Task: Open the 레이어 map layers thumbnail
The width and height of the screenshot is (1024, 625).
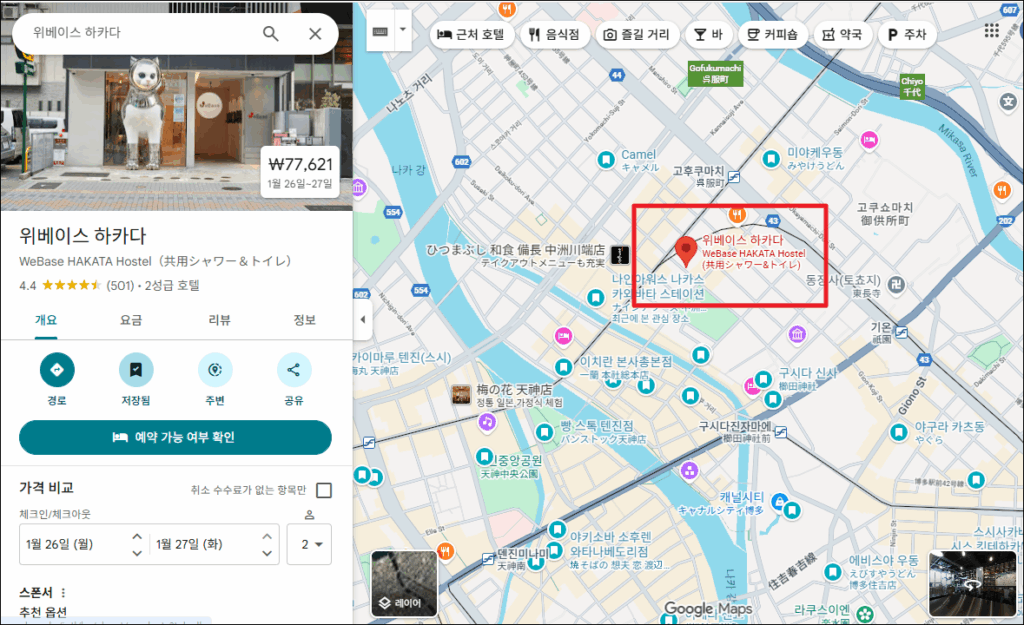Action: 404,583
